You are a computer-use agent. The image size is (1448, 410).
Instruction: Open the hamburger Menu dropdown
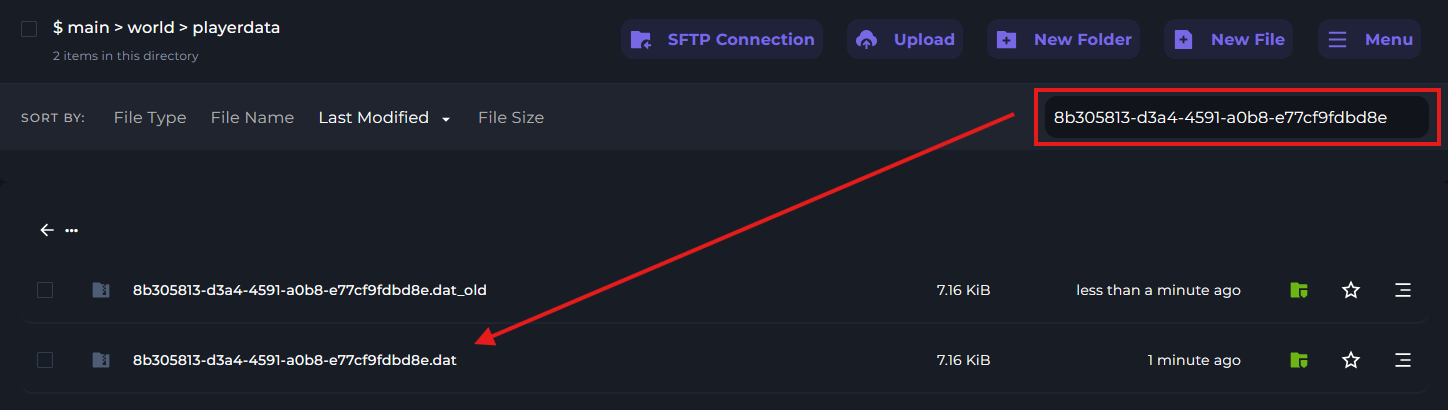(x=1369, y=40)
